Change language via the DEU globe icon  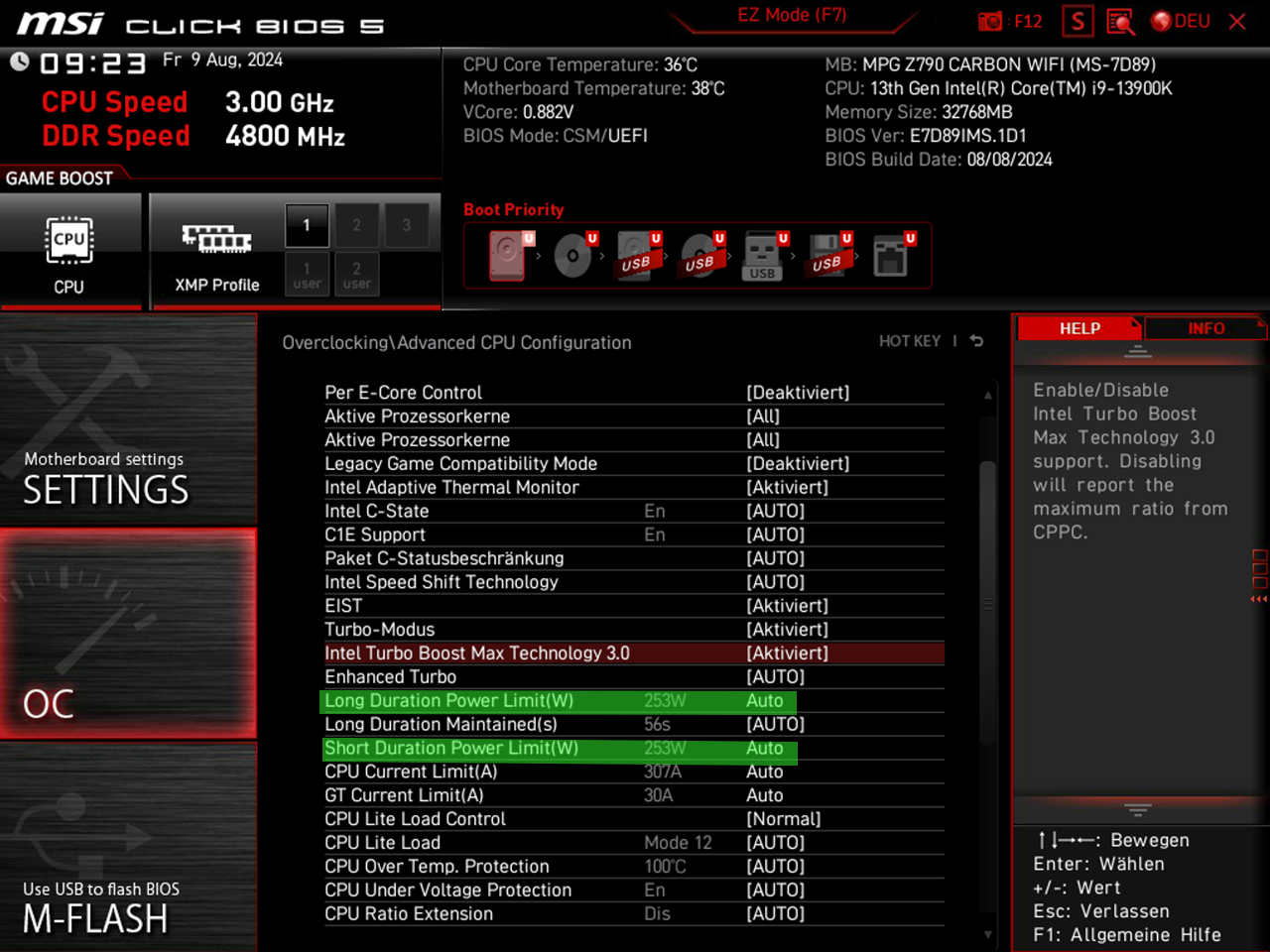(x=1181, y=21)
